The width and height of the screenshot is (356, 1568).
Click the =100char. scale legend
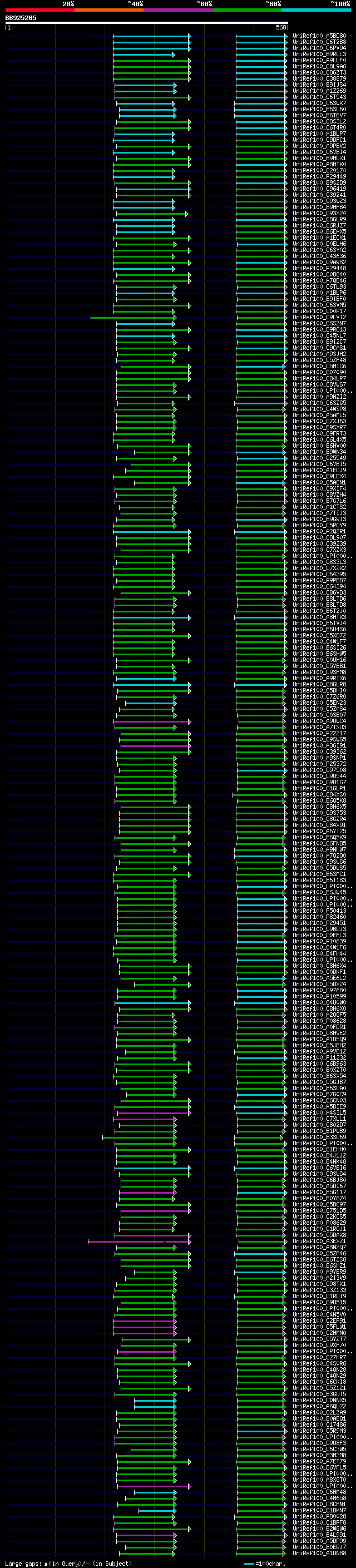pos(264,1563)
